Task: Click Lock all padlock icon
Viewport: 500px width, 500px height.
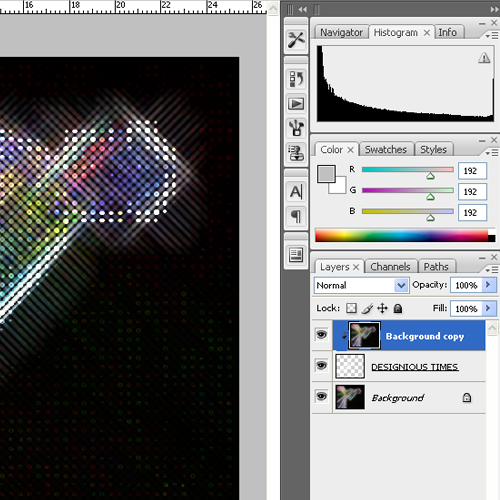Action: click(398, 309)
